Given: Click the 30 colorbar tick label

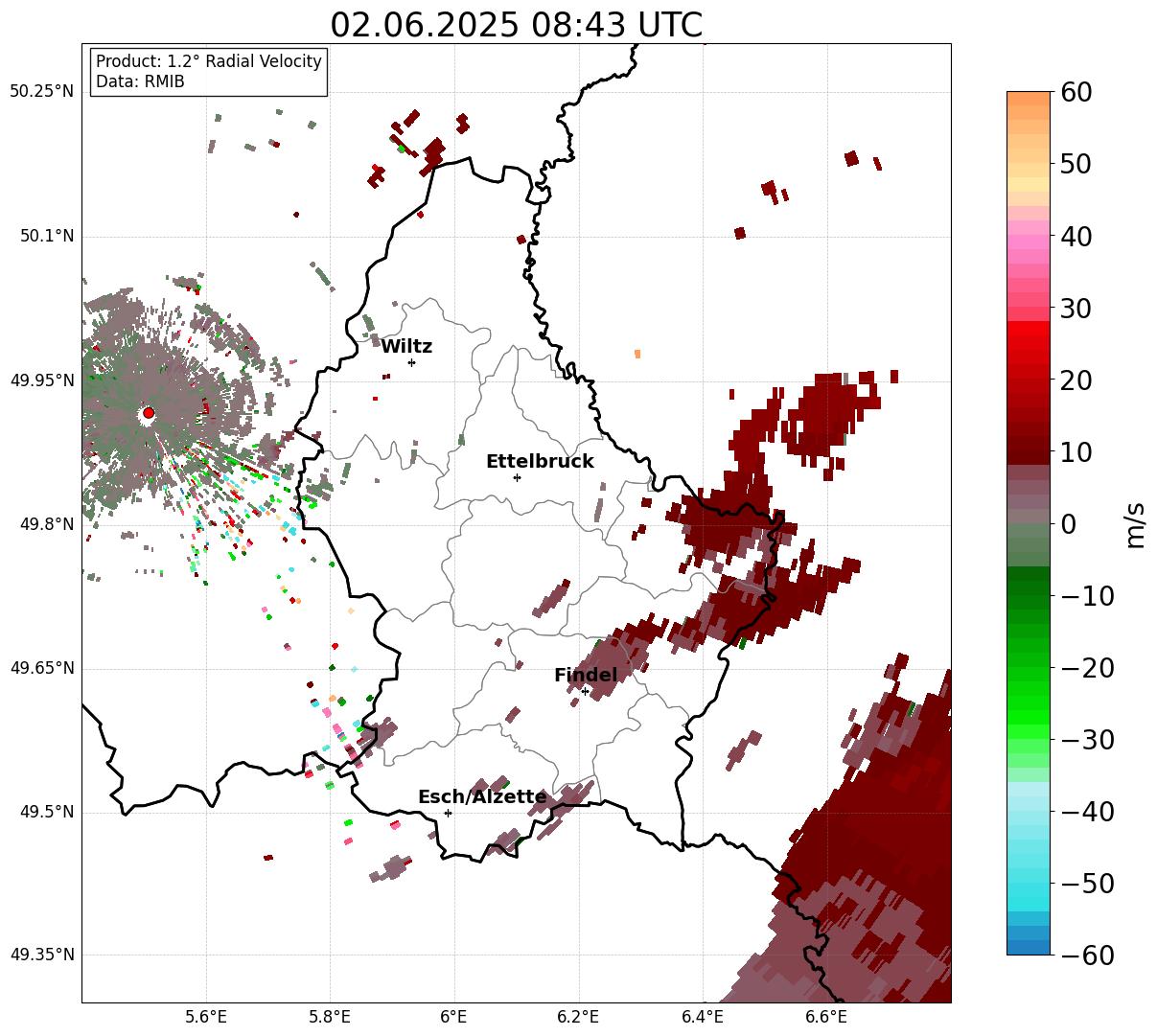Looking at the screenshot, I should (1075, 308).
